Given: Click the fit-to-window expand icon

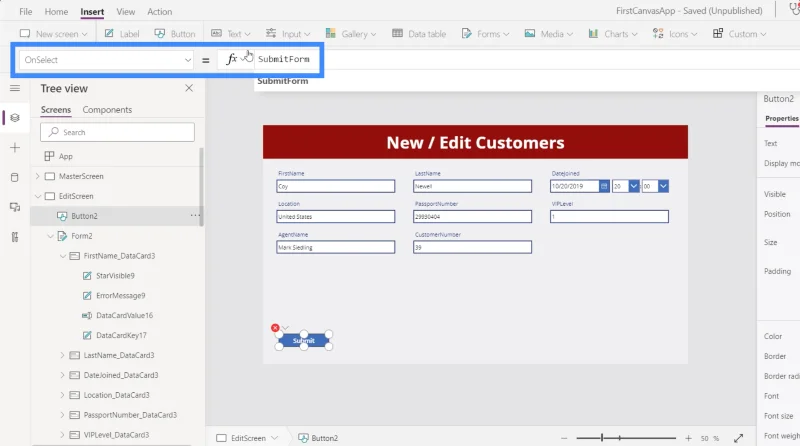Looking at the screenshot, I should tap(738, 438).
